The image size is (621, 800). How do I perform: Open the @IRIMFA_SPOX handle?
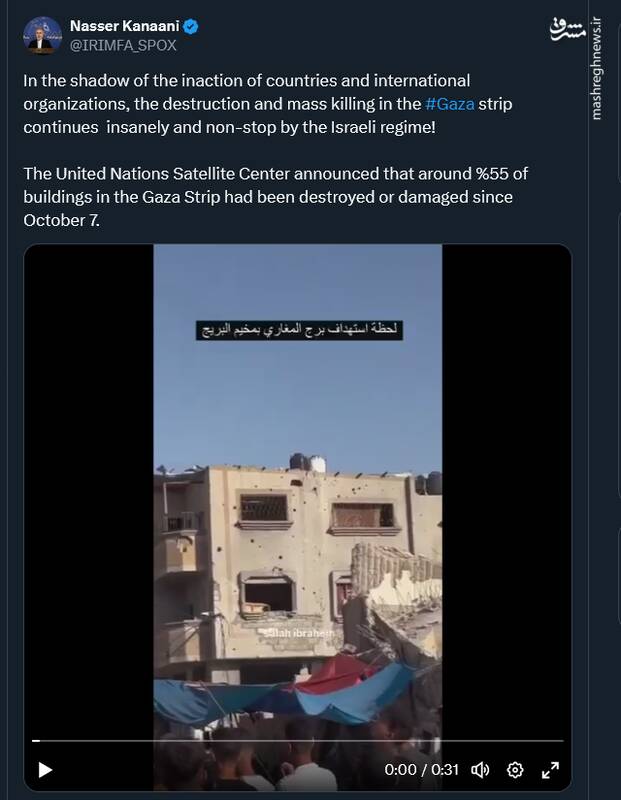pos(123,45)
